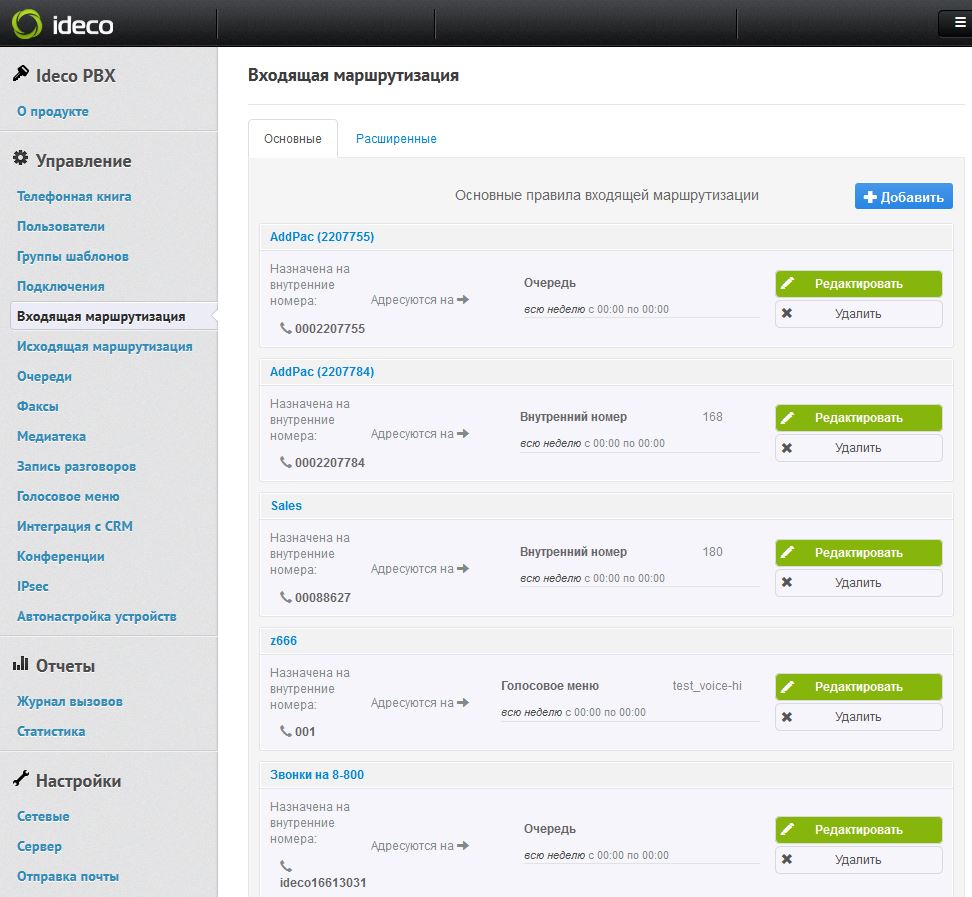972x897 pixels.
Task: Click the plus icon on the Добавить button
Action: click(x=870, y=197)
